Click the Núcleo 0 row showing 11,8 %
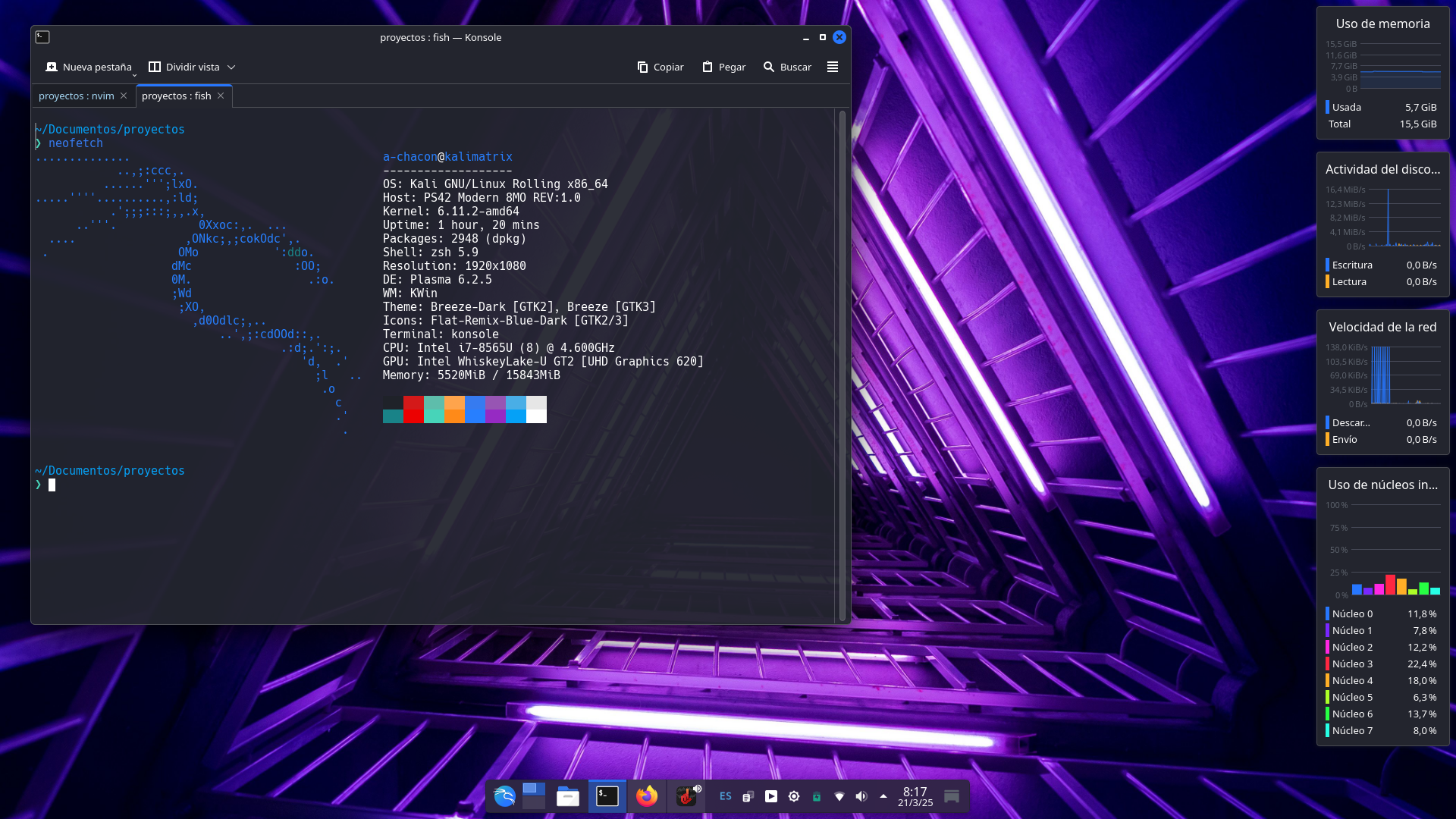 click(1382, 613)
